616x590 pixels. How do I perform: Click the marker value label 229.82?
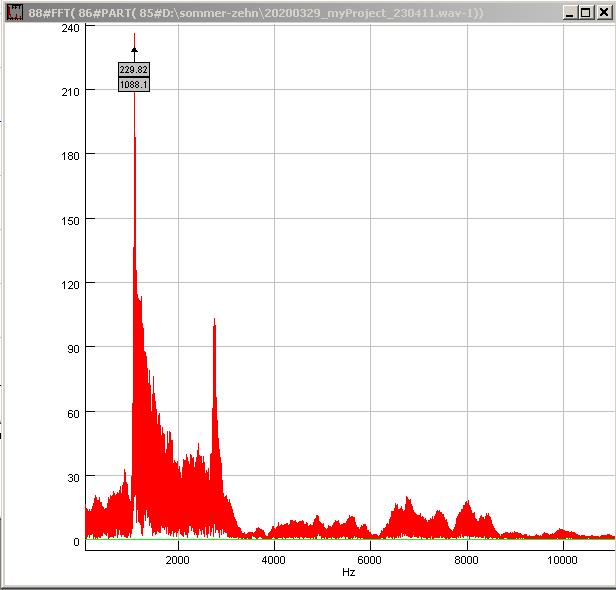pyautogui.click(x=134, y=70)
